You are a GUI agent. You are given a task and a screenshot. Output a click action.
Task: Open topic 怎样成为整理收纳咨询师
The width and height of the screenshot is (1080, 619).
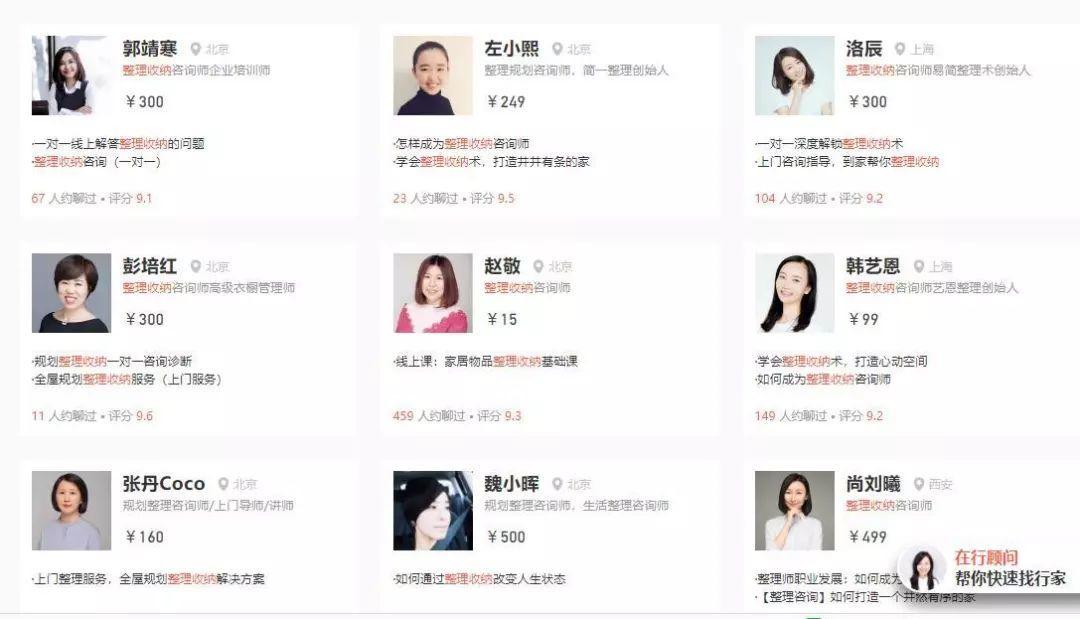tap(461, 143)
